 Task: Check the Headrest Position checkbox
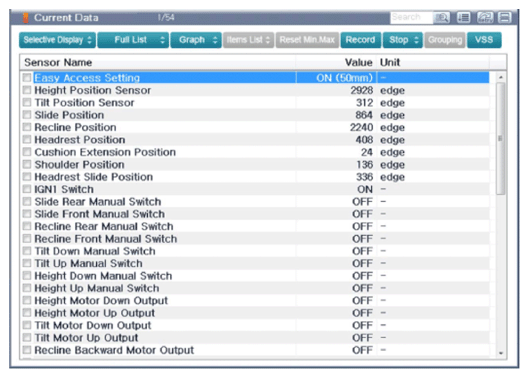(27, 140)
